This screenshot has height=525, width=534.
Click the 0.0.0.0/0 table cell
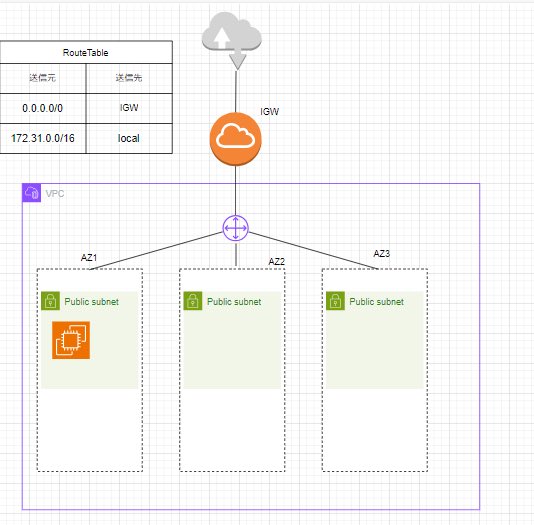[x=43, y=108]
